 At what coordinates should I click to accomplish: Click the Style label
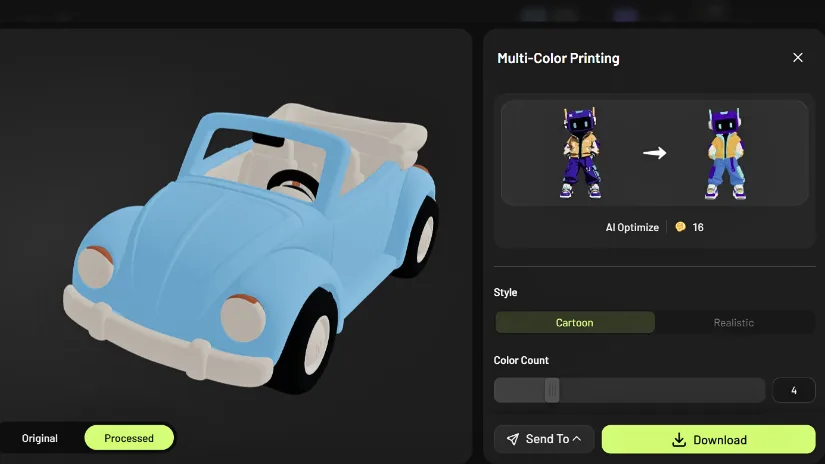[505, 292]
